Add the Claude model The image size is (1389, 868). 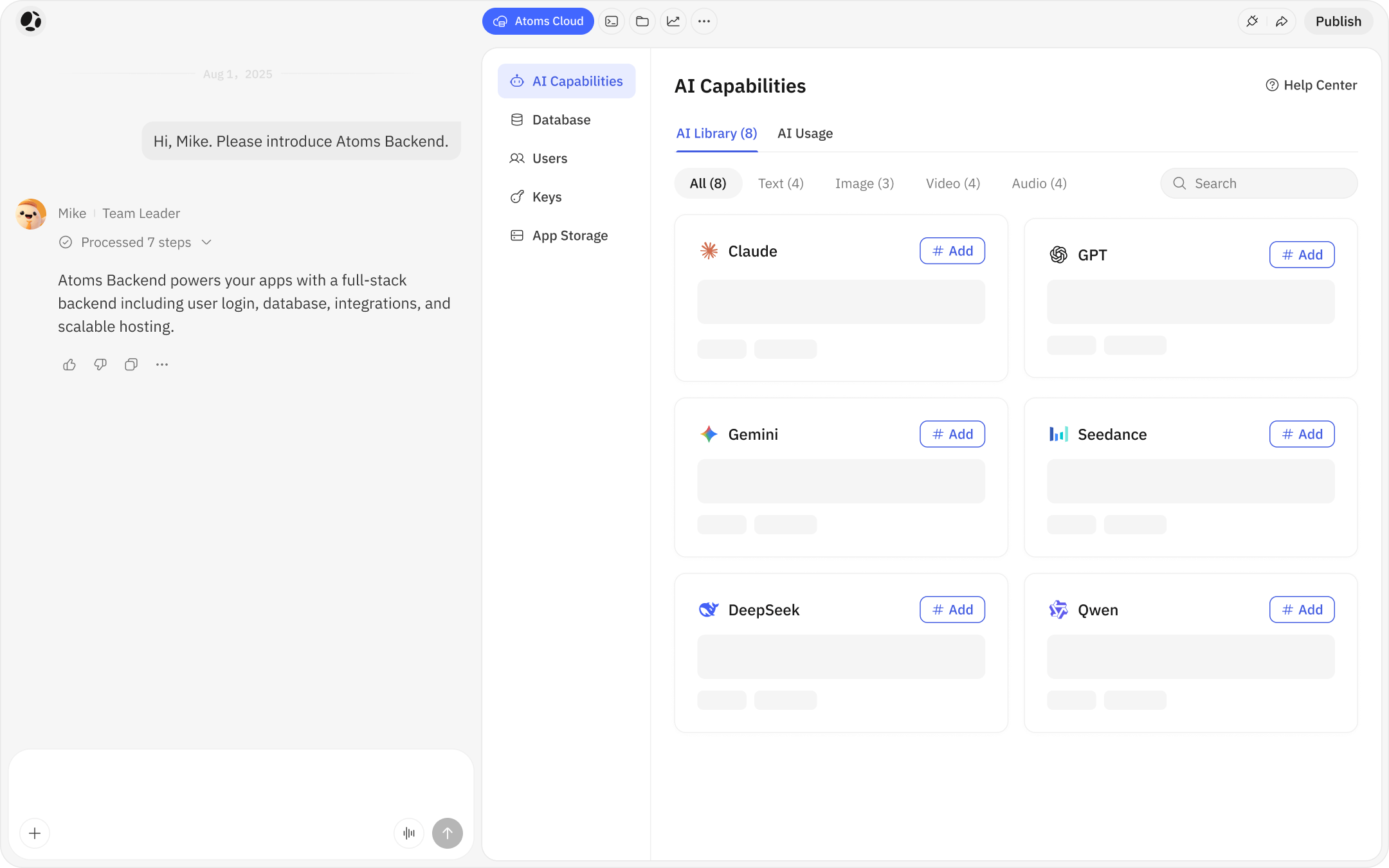(x=952, y=251)
